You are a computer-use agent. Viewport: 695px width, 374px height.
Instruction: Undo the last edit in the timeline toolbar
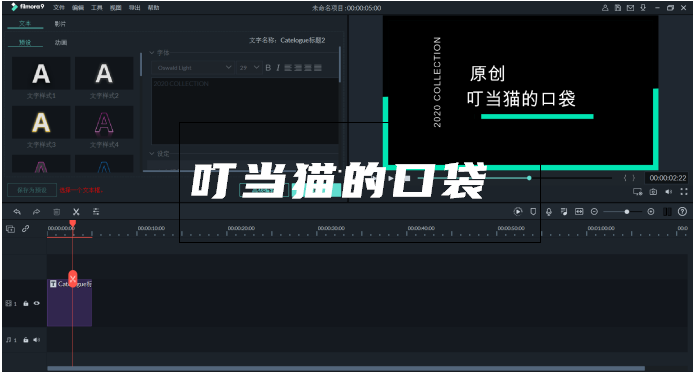pyautogui.click(x=17, y=212)
